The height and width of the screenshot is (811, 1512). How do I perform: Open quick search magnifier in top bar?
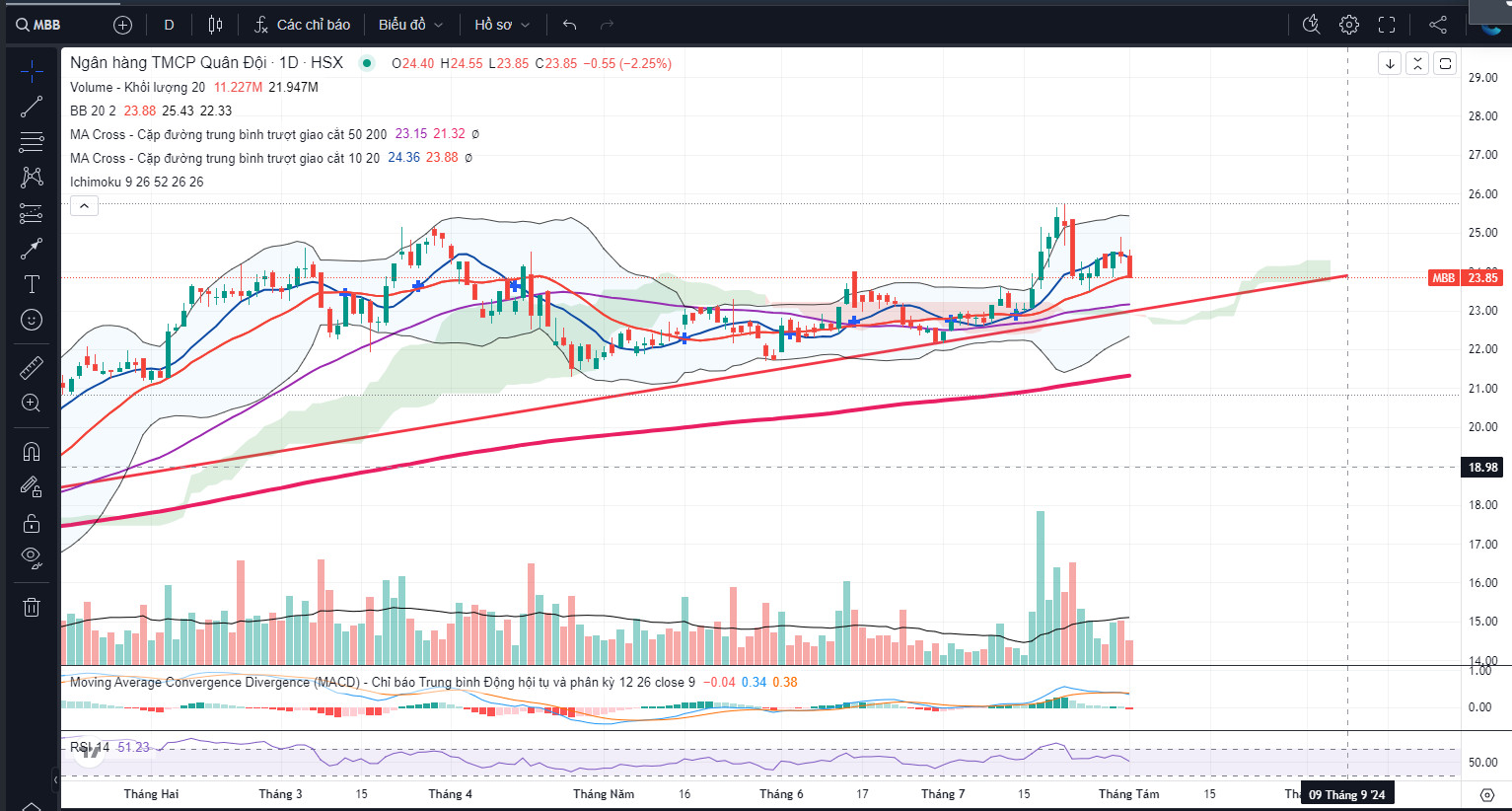1311,25
